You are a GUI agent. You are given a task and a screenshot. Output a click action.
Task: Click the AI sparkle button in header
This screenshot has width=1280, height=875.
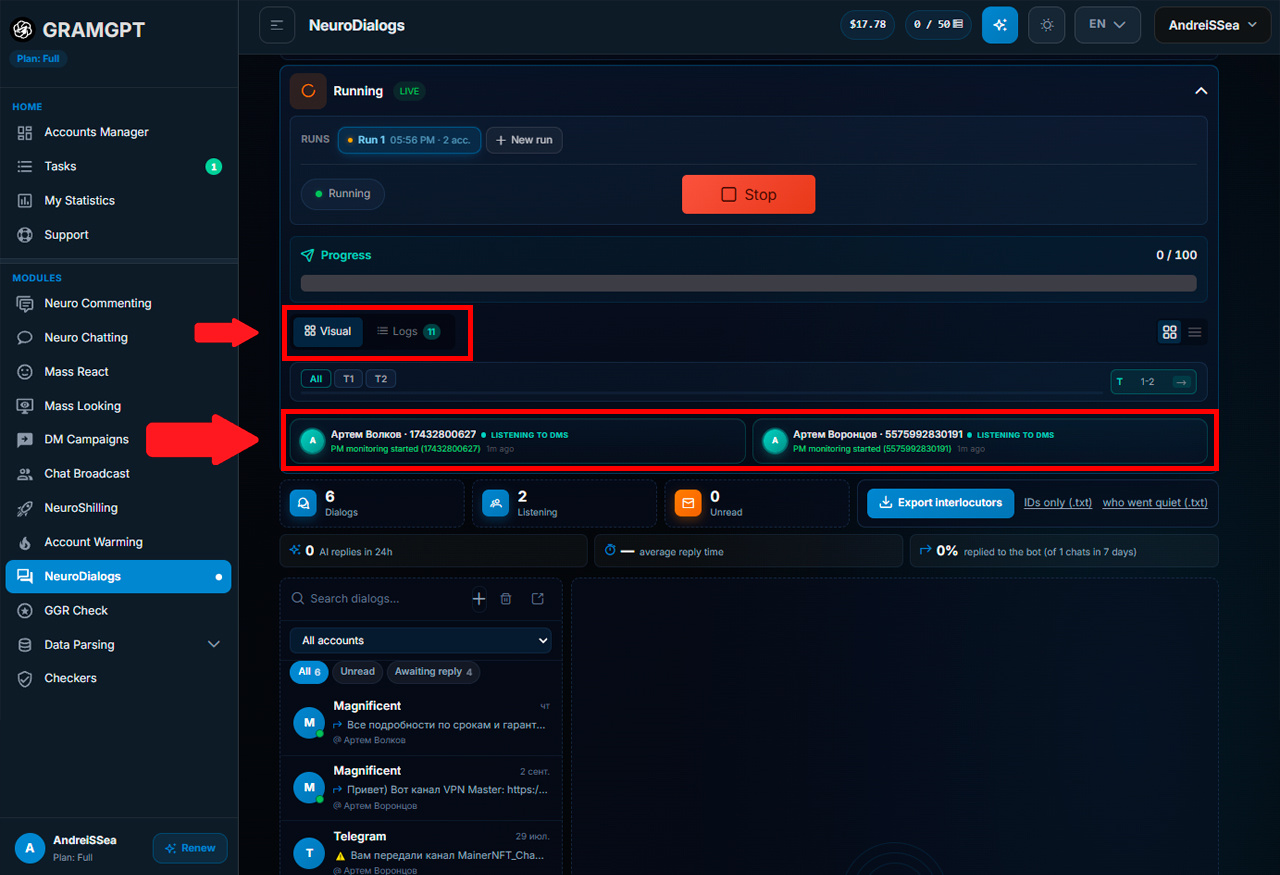[x=999, y=25]
